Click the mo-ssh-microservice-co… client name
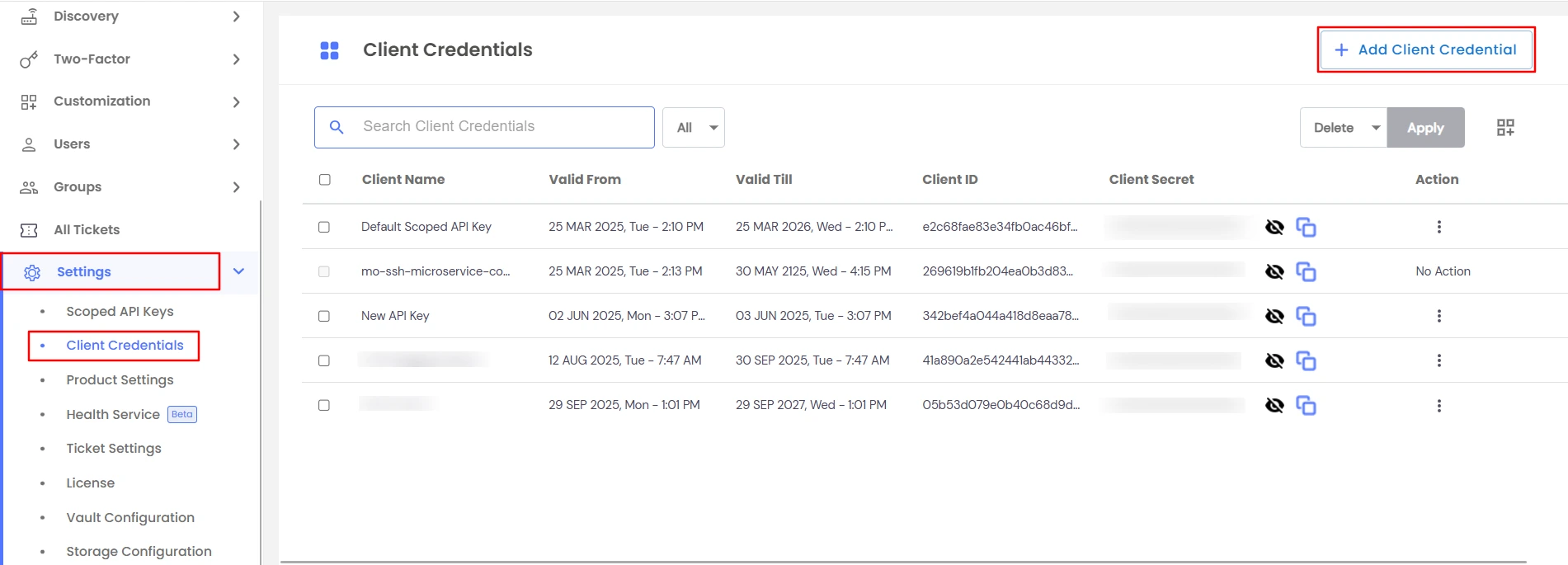This screenshot has width=1568, height=565. coord(436,271)
